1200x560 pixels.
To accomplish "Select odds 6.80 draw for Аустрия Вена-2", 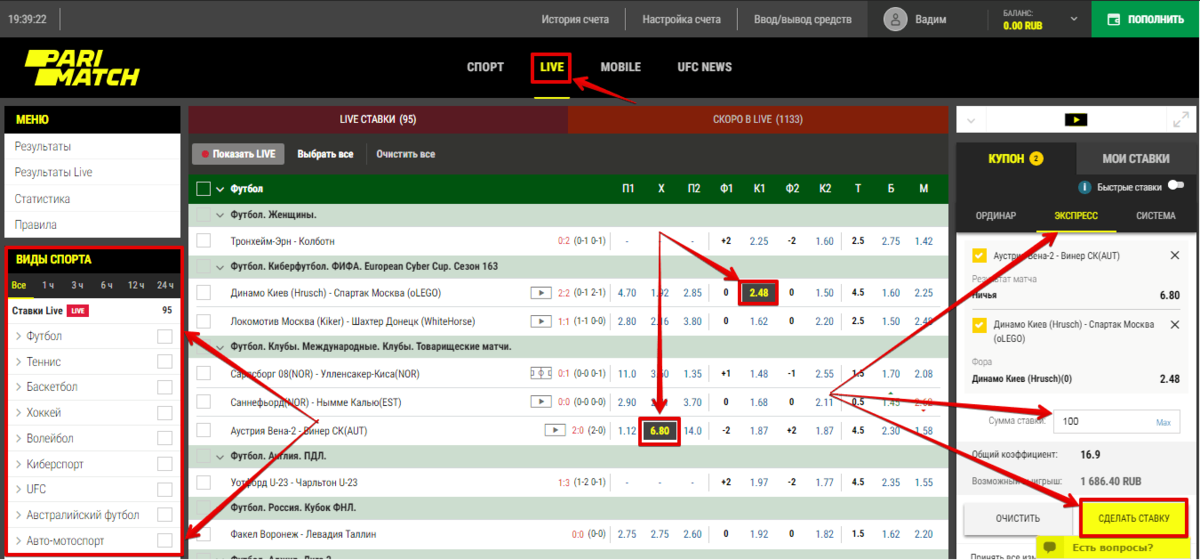I will (x=659, y=431).
